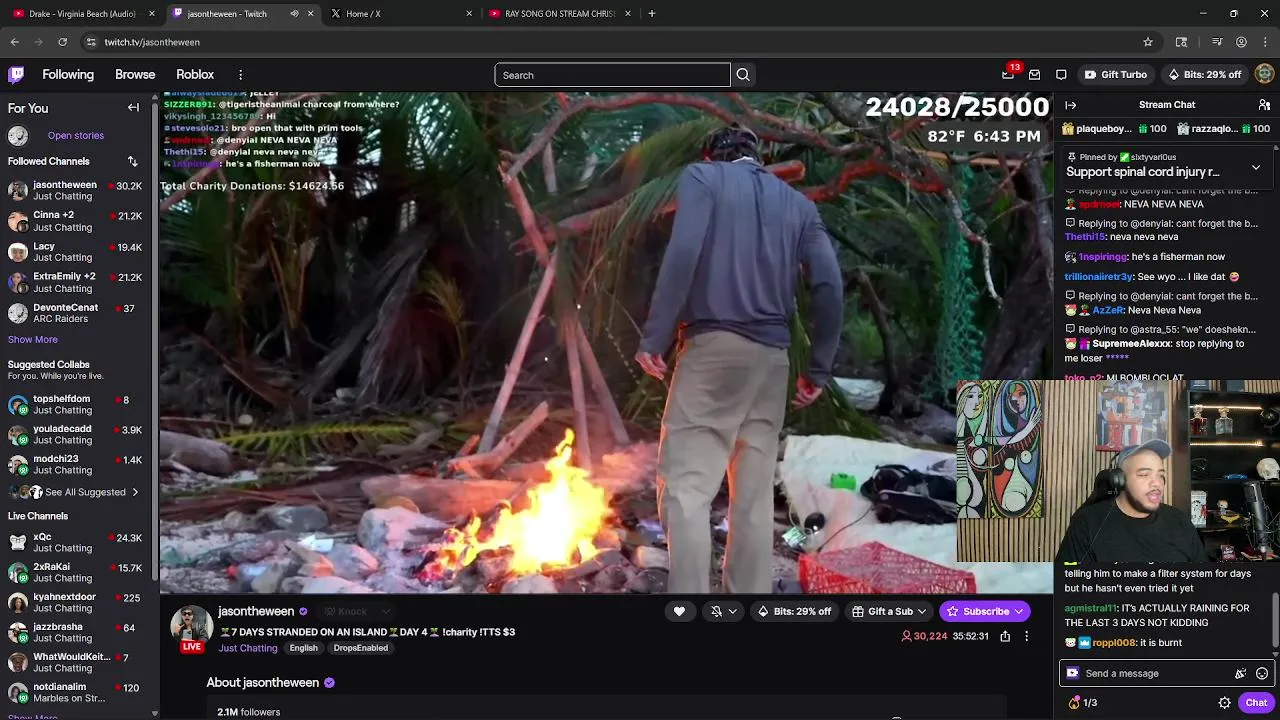Viewport: 1280px width, 720px height.
Task: Open stories link in sidebar
Action: 76,136
